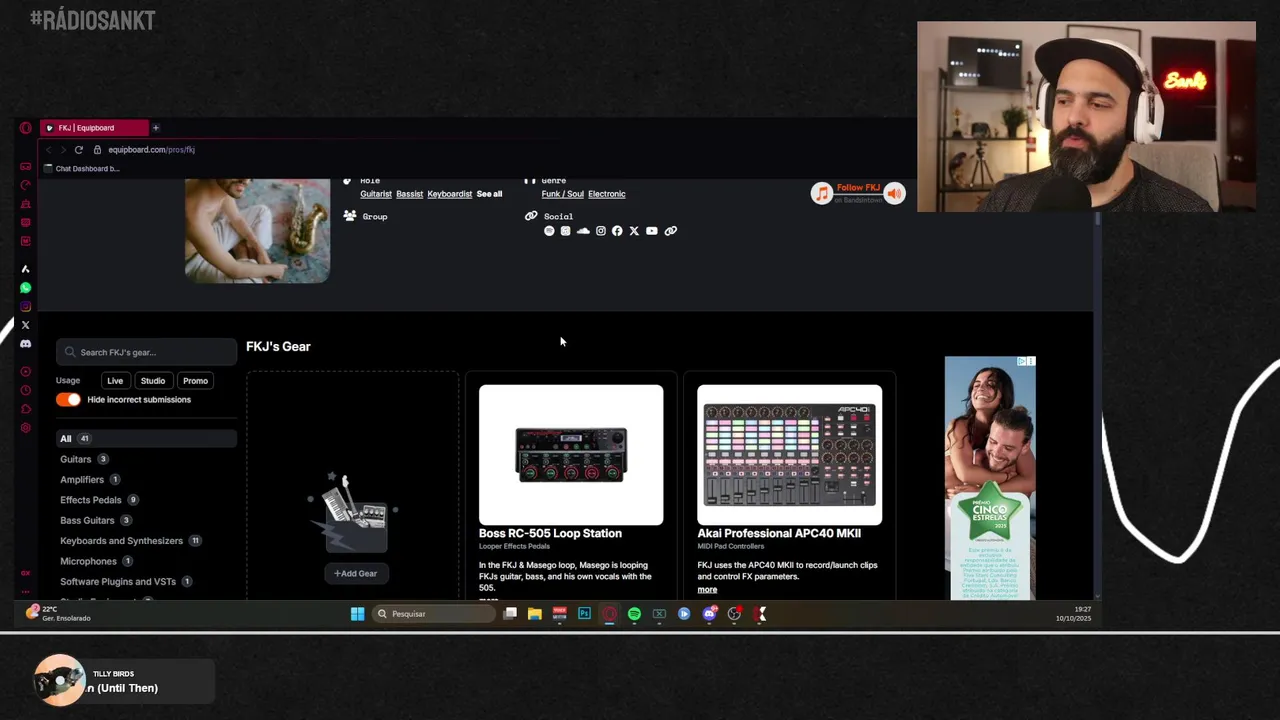1280x720 pixels.
Task: Open FKJ's X social link
Action: coord(634,231)
